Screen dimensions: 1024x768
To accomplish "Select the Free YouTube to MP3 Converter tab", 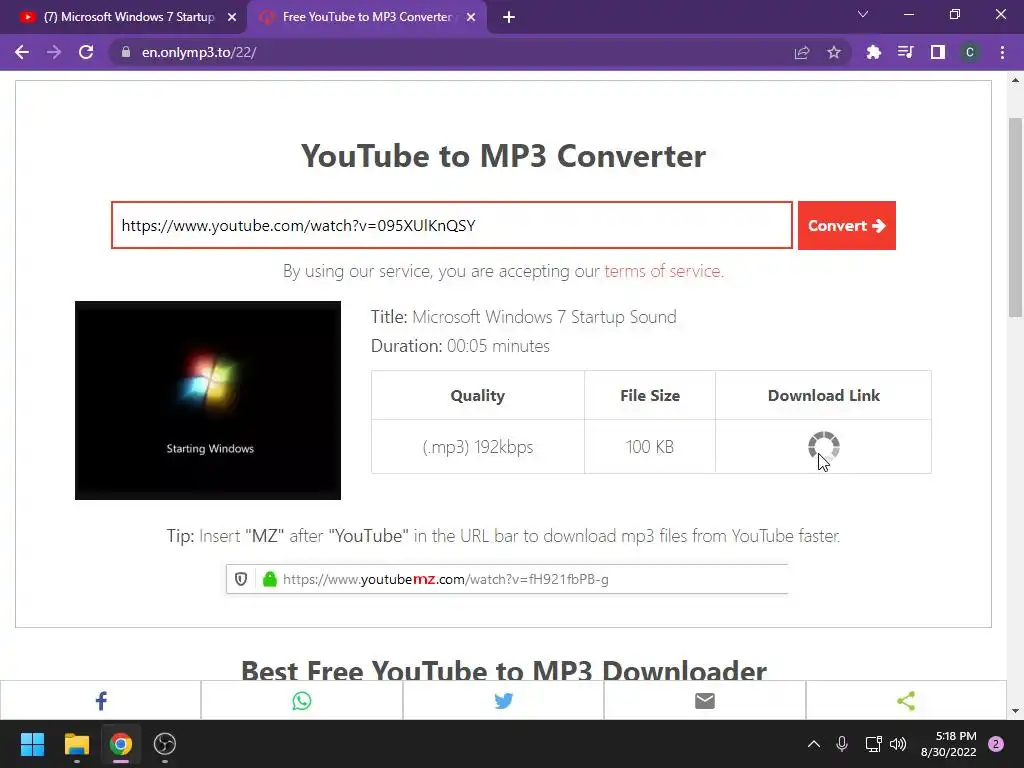I will pyautogui.click(x=366, y=17).
